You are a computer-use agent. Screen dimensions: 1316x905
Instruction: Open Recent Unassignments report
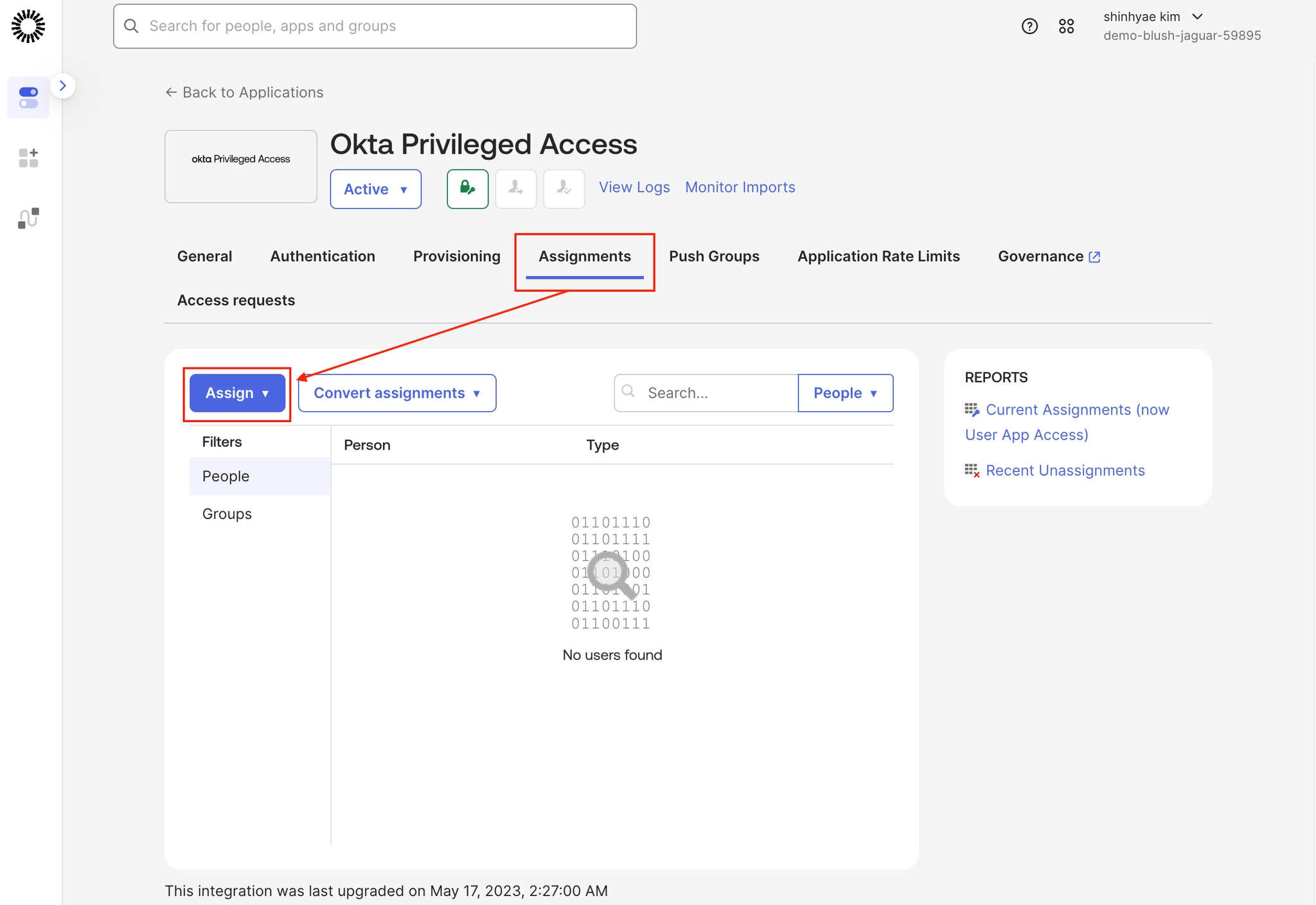click(x=1065, y=471)
